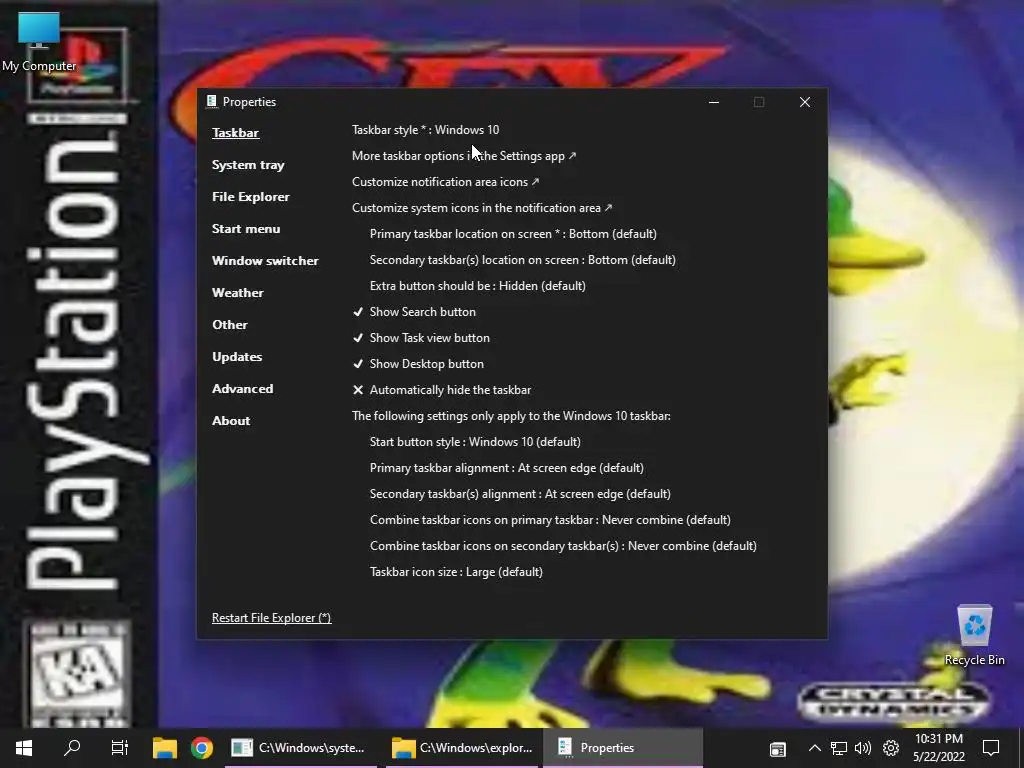The width and height of the screenshot is (1024, 768).
Task: Open the notification center icon
Action: click(x=991, y=748)
